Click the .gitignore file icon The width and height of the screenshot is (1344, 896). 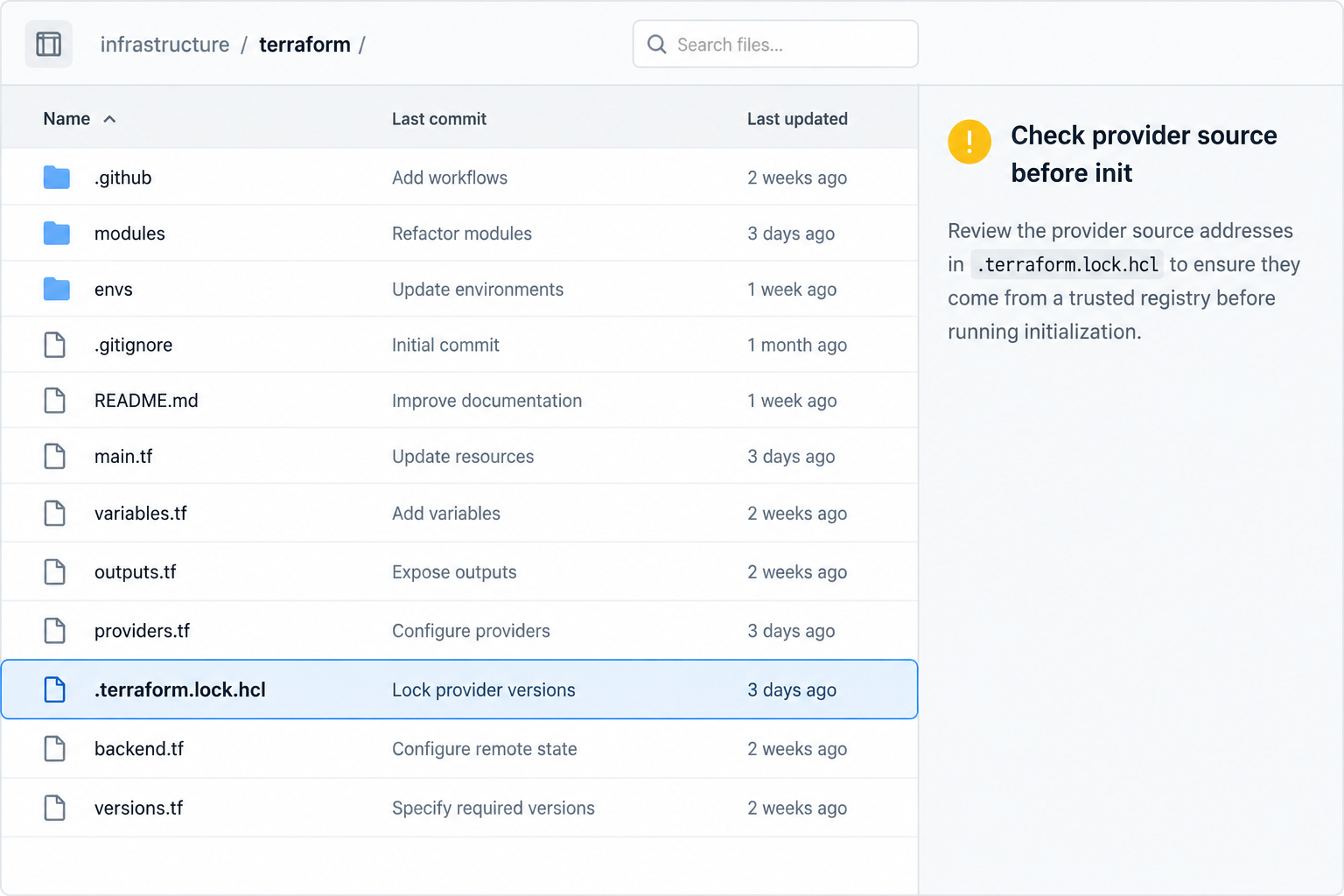tap(55, 345)
